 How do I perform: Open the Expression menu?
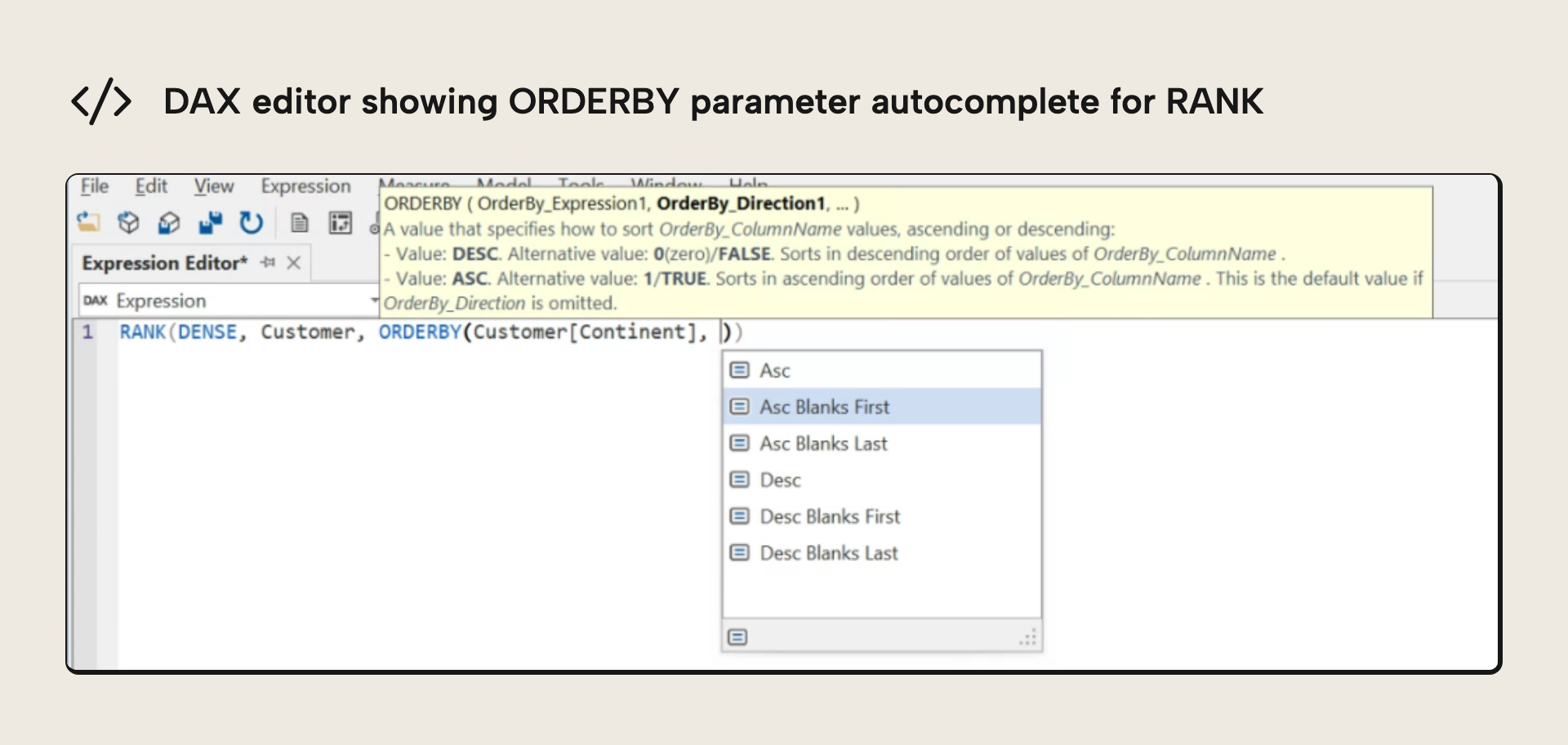click(x=305, y=186)
